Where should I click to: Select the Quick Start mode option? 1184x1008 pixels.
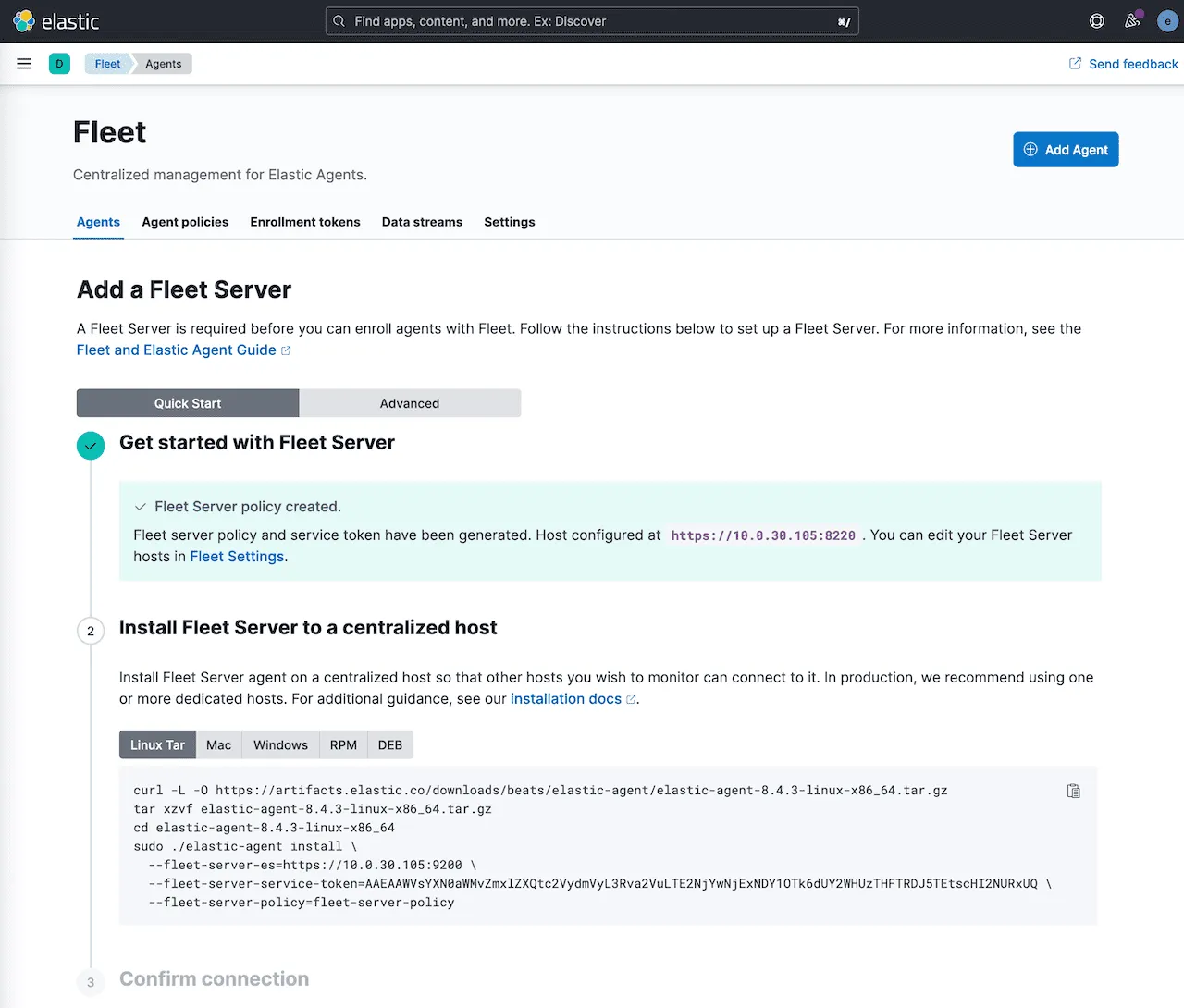[x=188, y=403]
